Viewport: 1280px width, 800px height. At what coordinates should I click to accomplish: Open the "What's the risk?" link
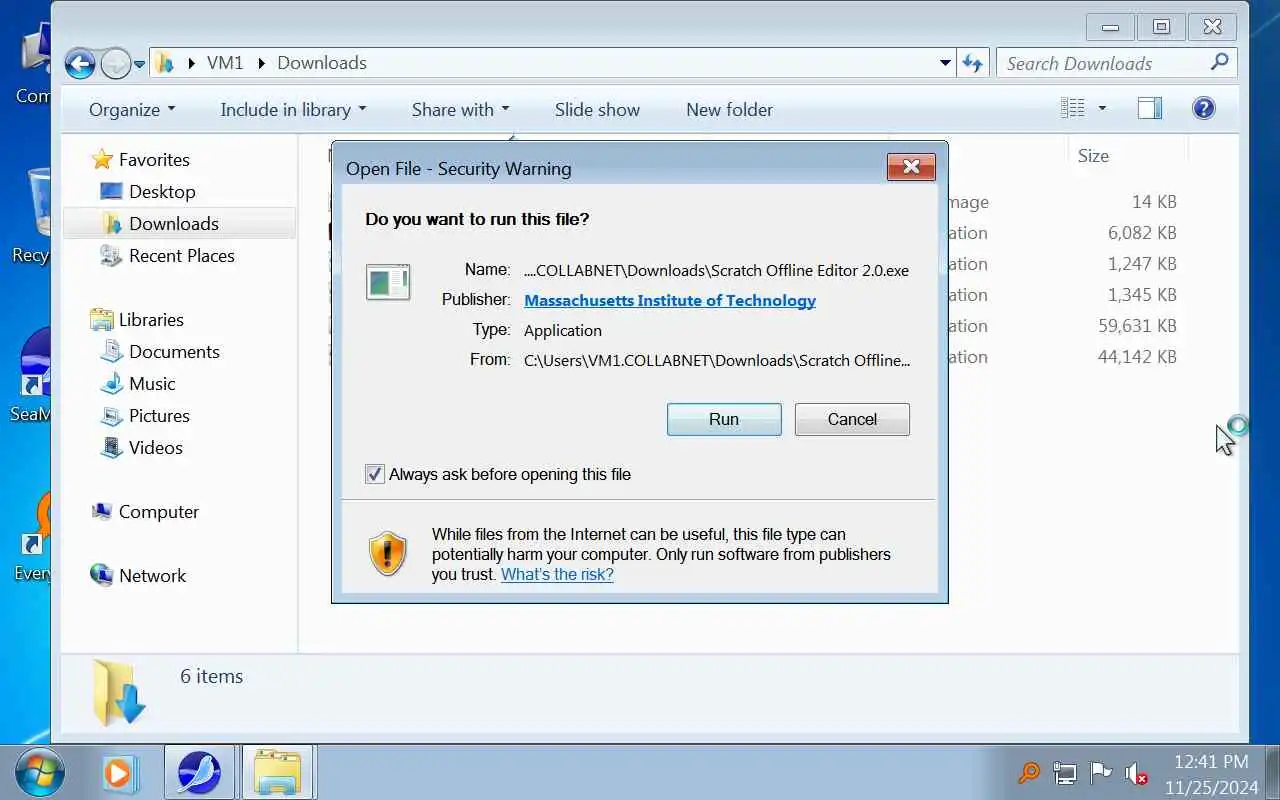[557, 574]
